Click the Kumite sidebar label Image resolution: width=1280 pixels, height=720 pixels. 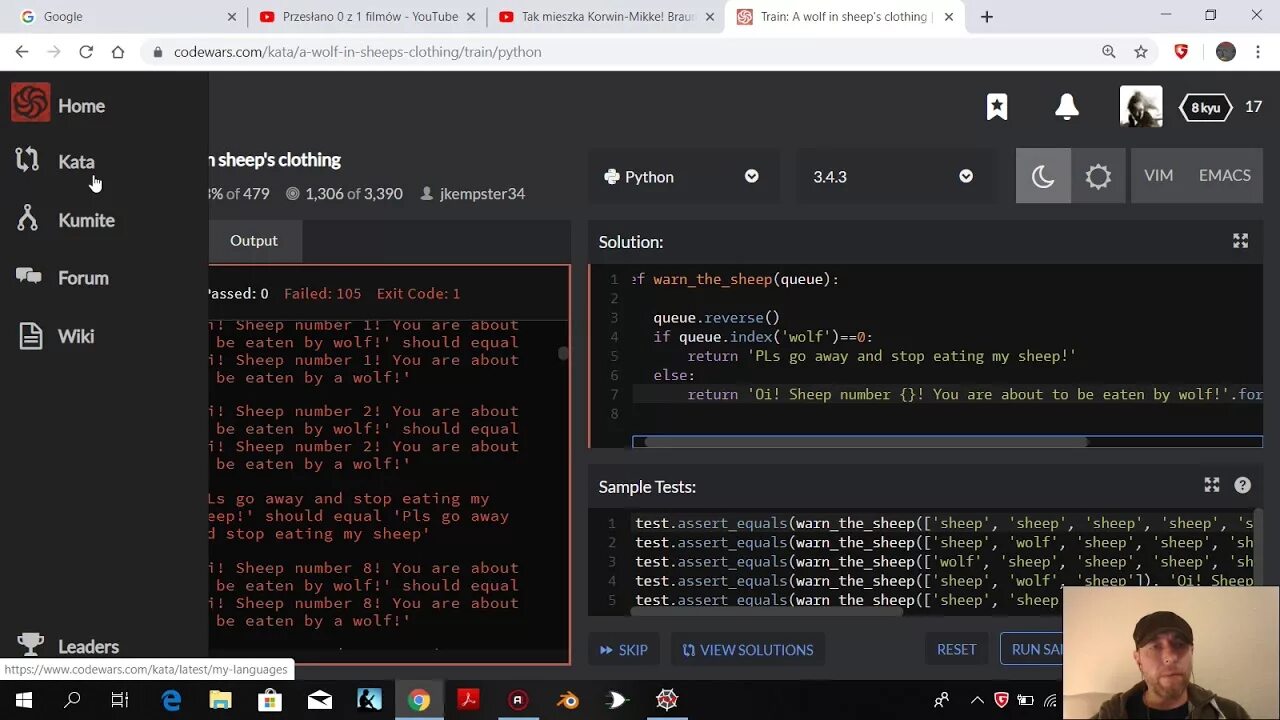(86, 220)
